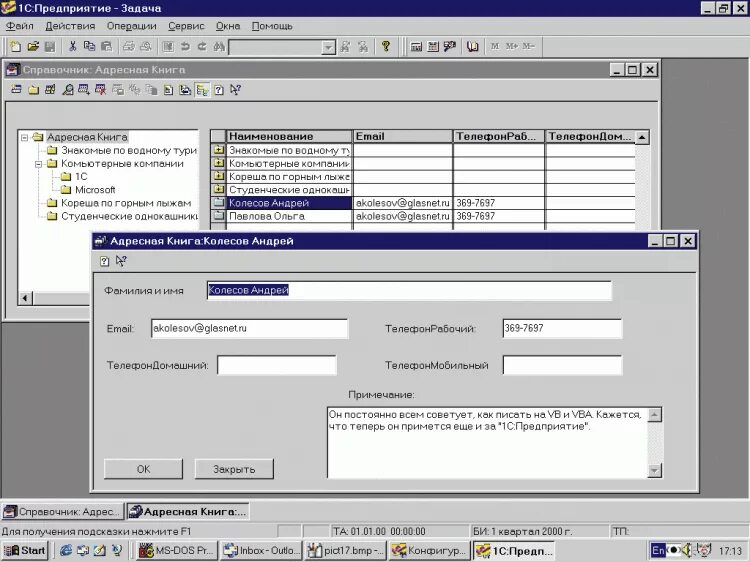Open Inbox - Outlo... taskbar button
Viewport: 750px width, 562px height.
(262, 551)
